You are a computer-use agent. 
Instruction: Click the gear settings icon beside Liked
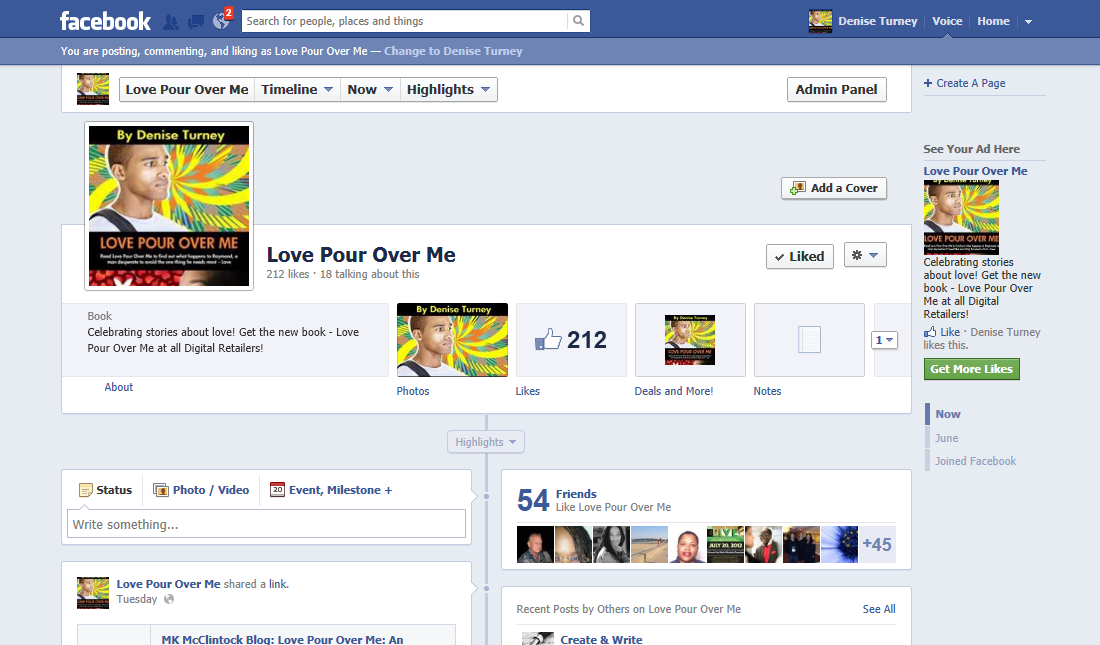pyautogui.click(x=865, y=255)
